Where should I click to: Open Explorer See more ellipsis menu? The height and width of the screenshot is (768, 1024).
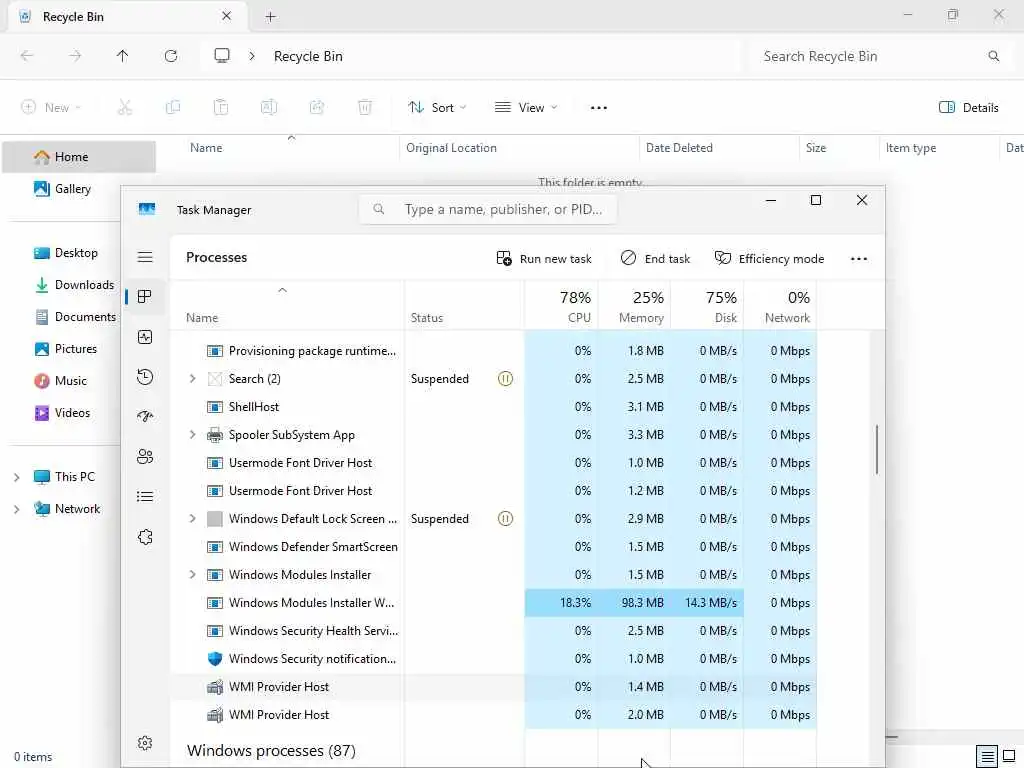click(598, 108)
